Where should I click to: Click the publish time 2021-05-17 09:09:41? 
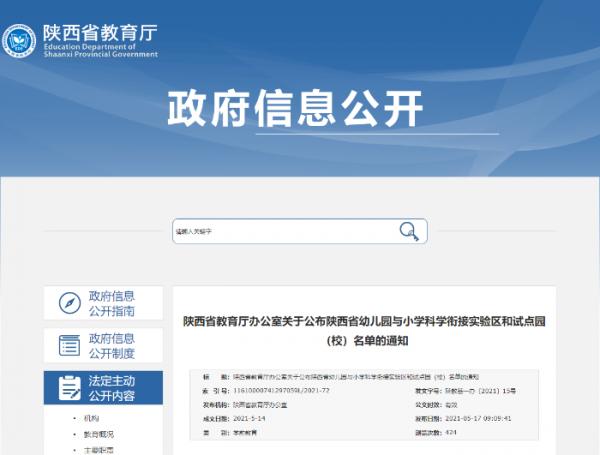tap(478, 419)
